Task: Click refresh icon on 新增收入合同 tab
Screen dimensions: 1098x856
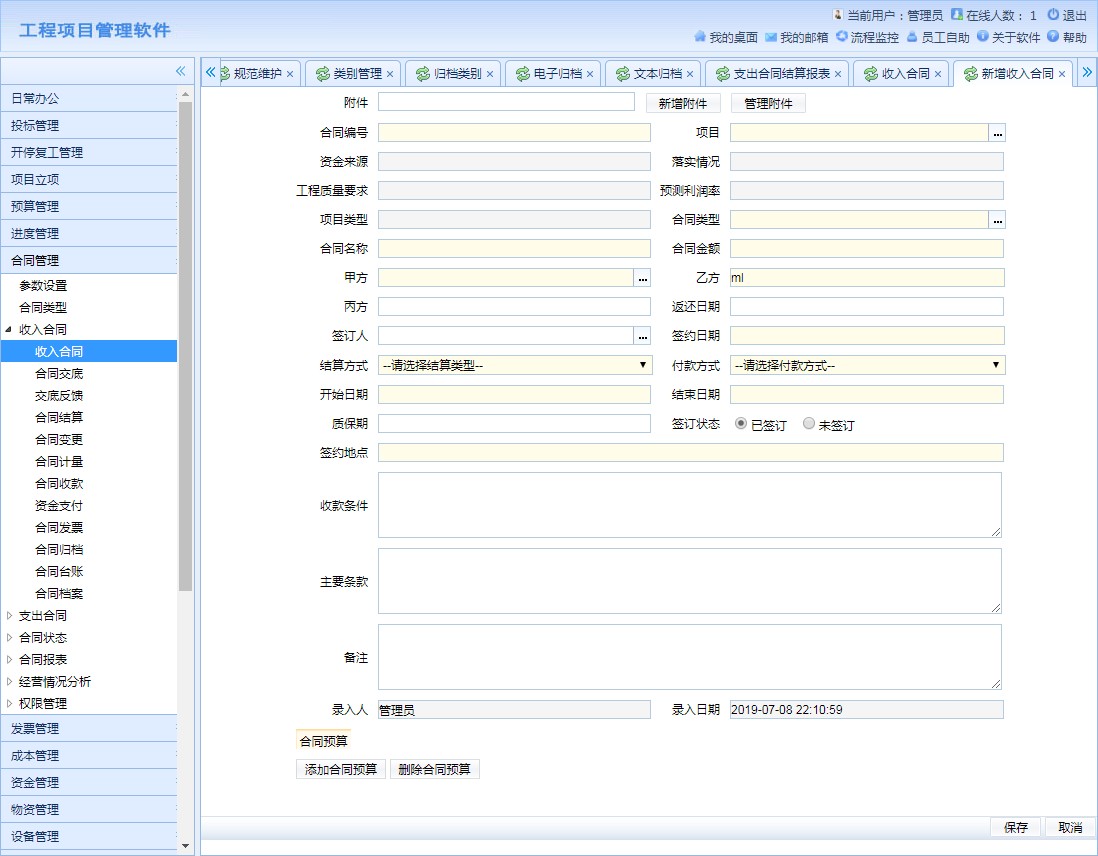Action: [971, 74]
